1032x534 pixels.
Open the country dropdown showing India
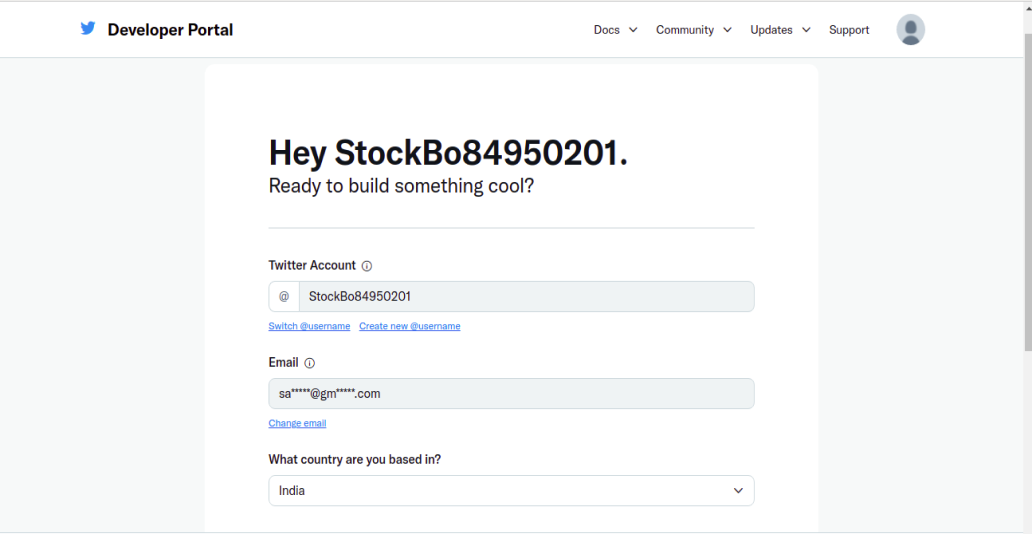(511, 491)
